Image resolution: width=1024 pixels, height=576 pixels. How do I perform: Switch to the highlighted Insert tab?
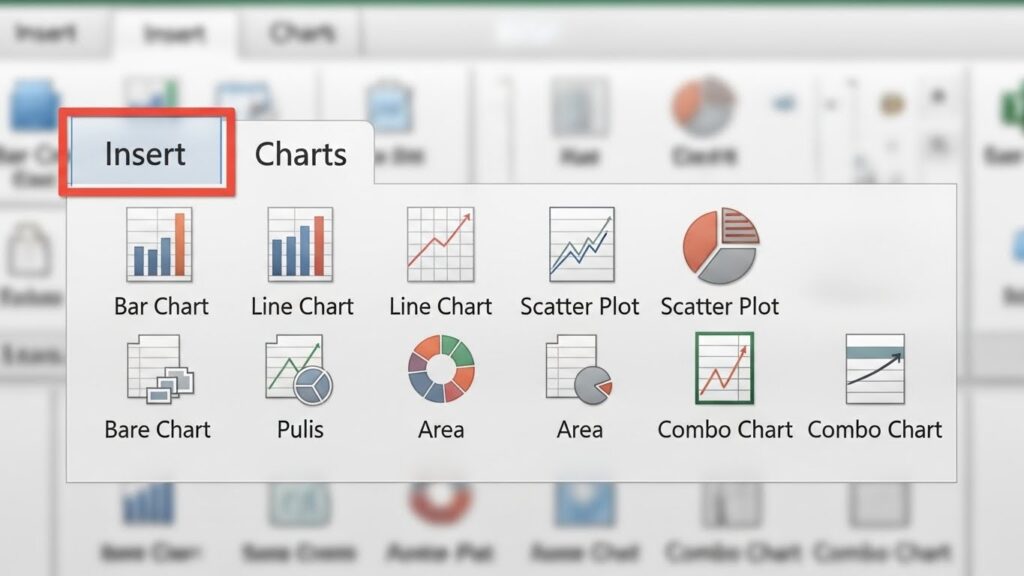tap(146, 153)
